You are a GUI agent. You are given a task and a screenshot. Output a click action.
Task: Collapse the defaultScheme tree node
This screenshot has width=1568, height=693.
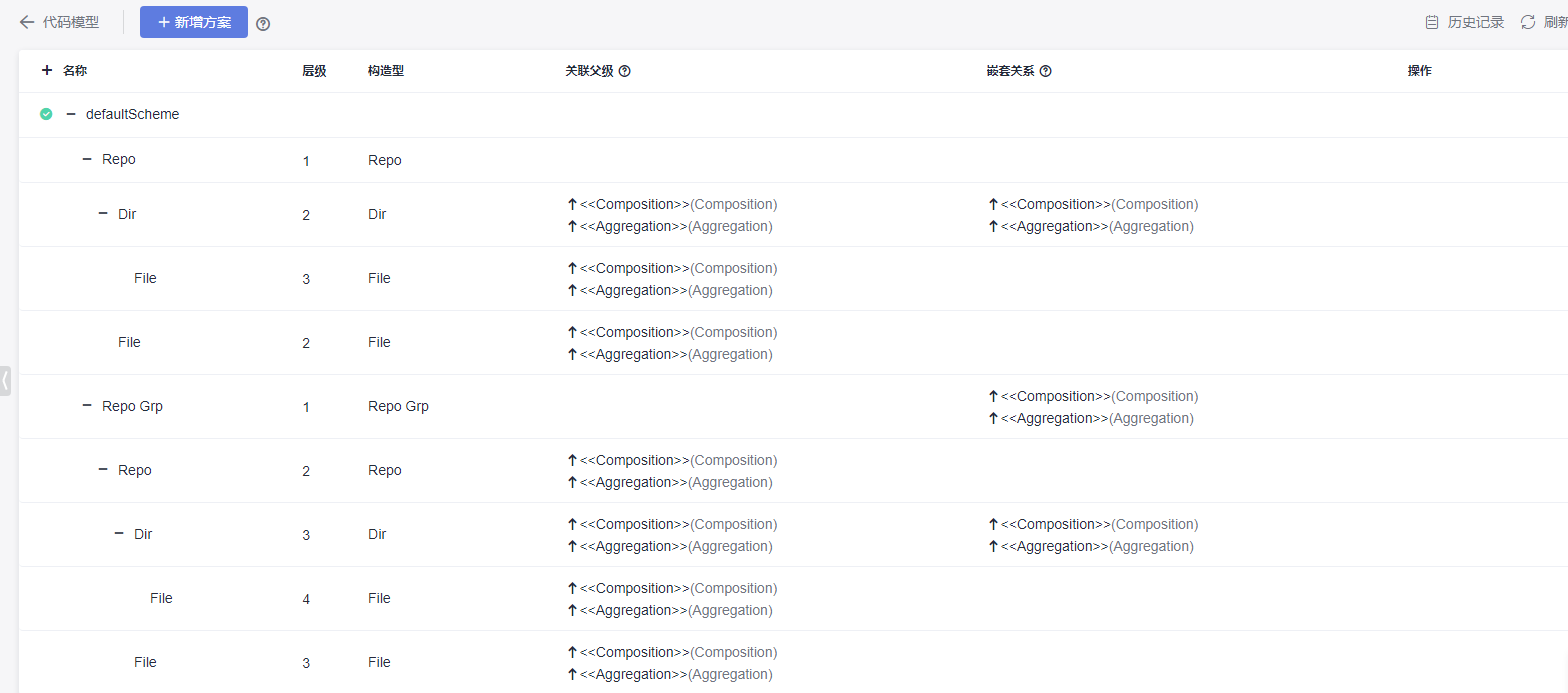pos(71,114)
